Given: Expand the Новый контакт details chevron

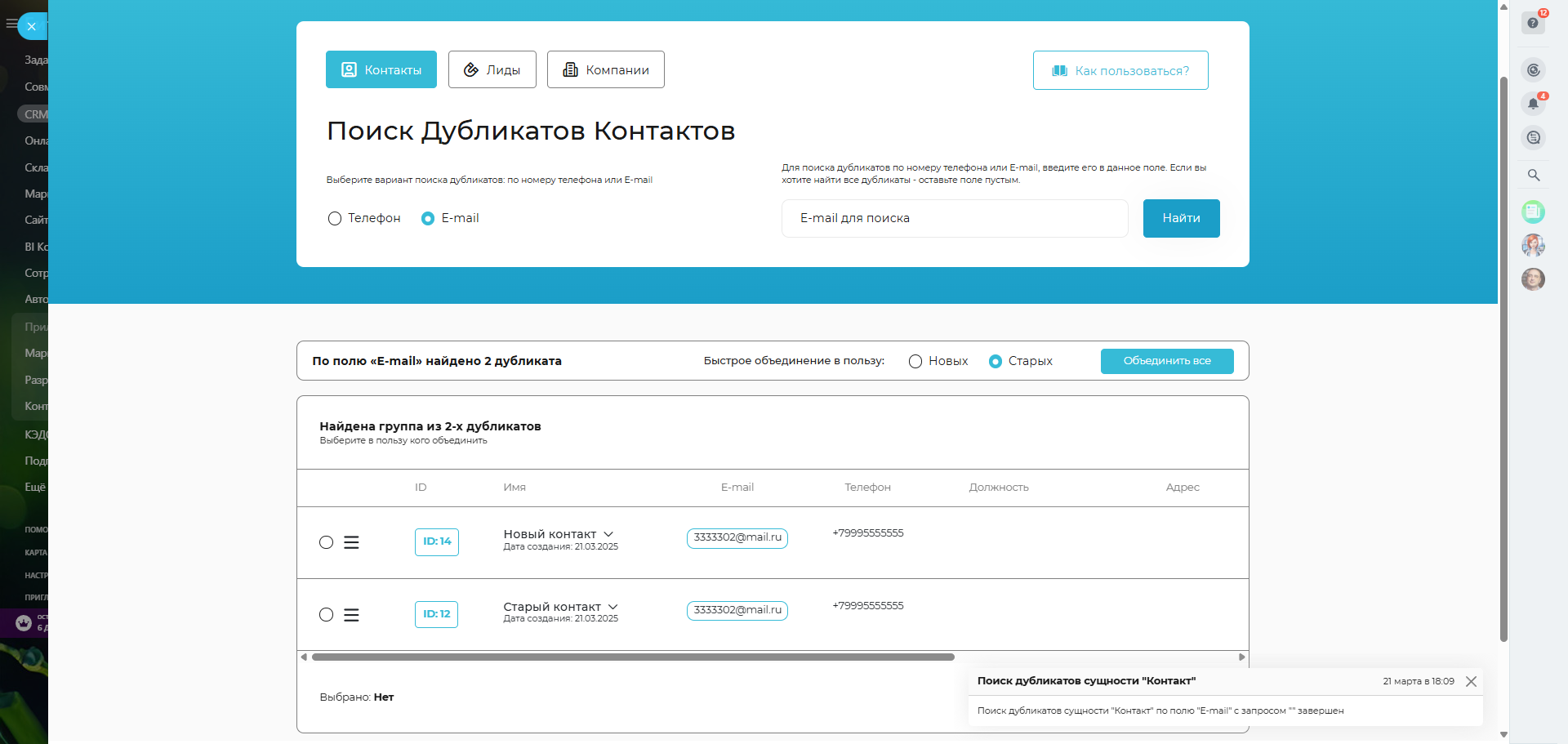Looking at the screenshot, I should pos(608,534).
